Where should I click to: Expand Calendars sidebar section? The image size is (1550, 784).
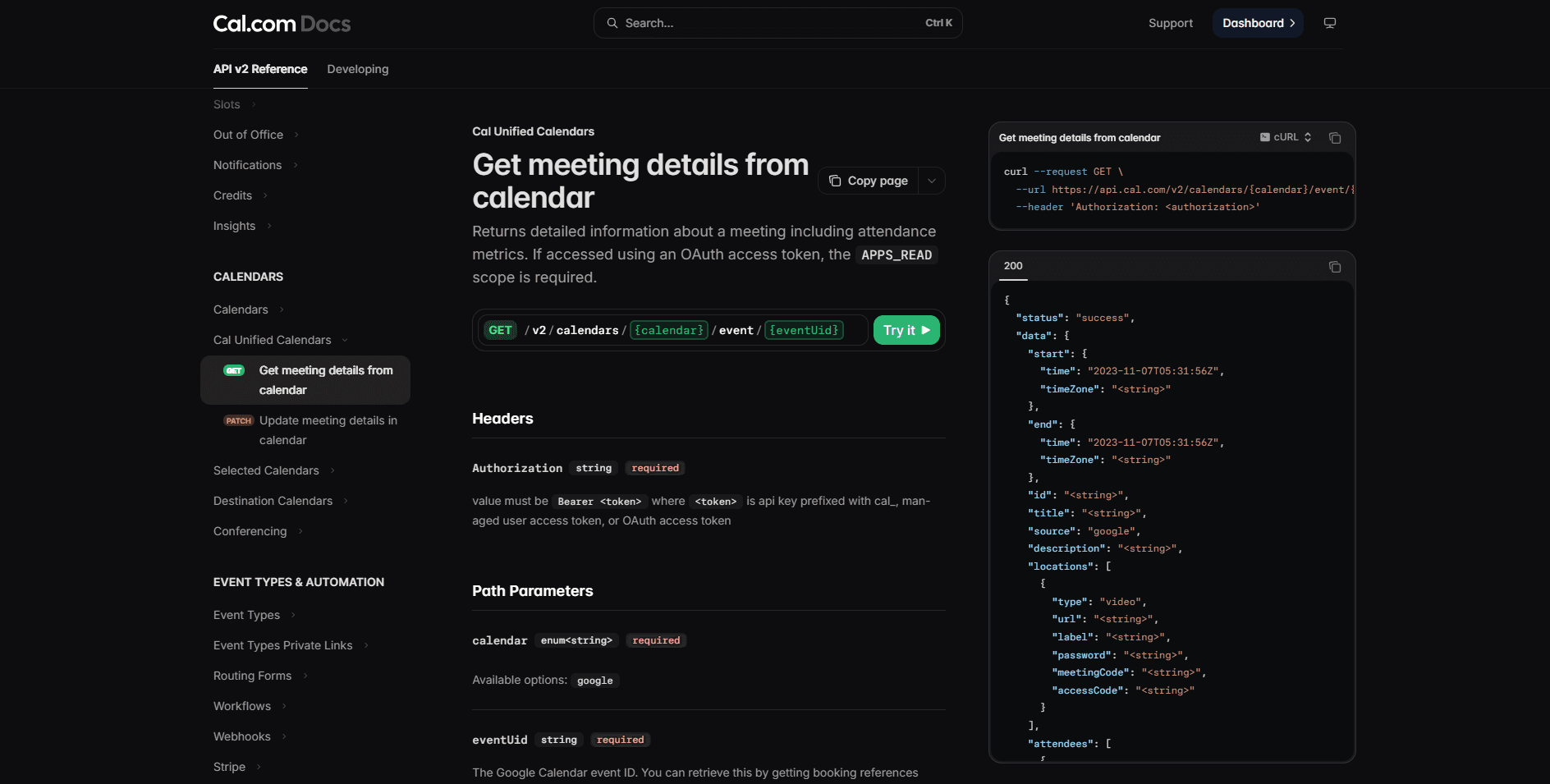click(x=249, y=309)
